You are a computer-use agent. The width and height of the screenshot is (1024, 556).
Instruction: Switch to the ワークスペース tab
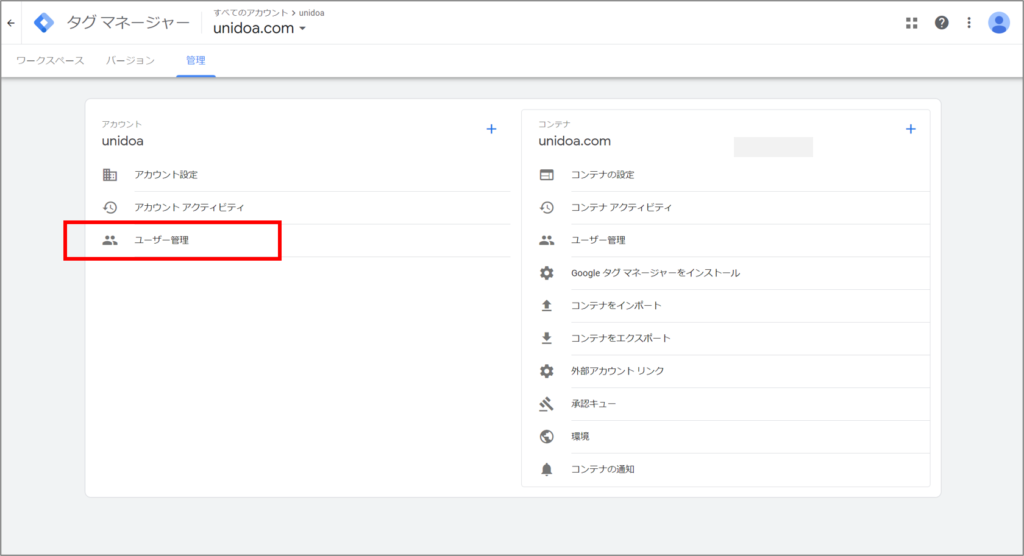[50, 61]
